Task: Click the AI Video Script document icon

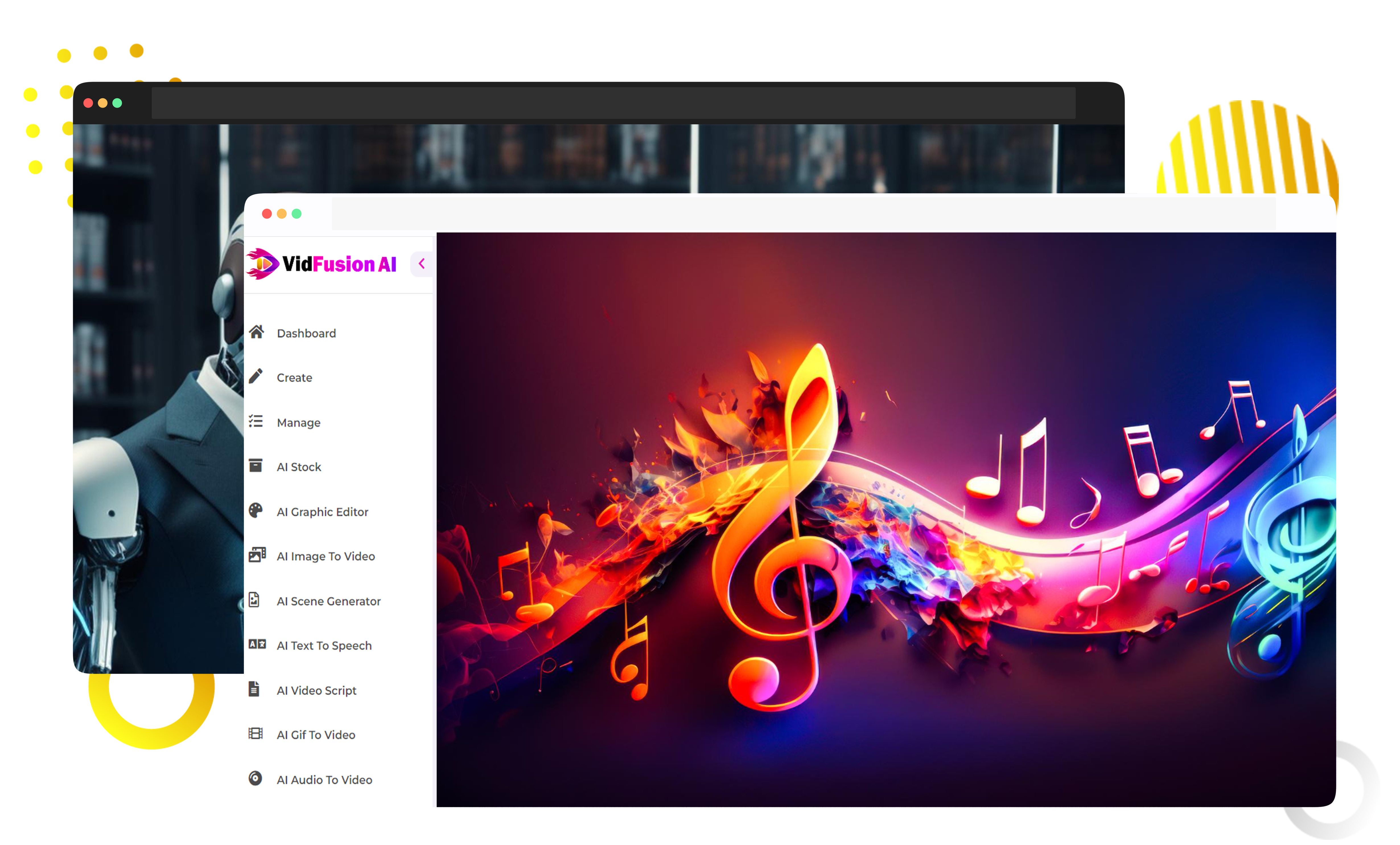Action: coord(254,689)
